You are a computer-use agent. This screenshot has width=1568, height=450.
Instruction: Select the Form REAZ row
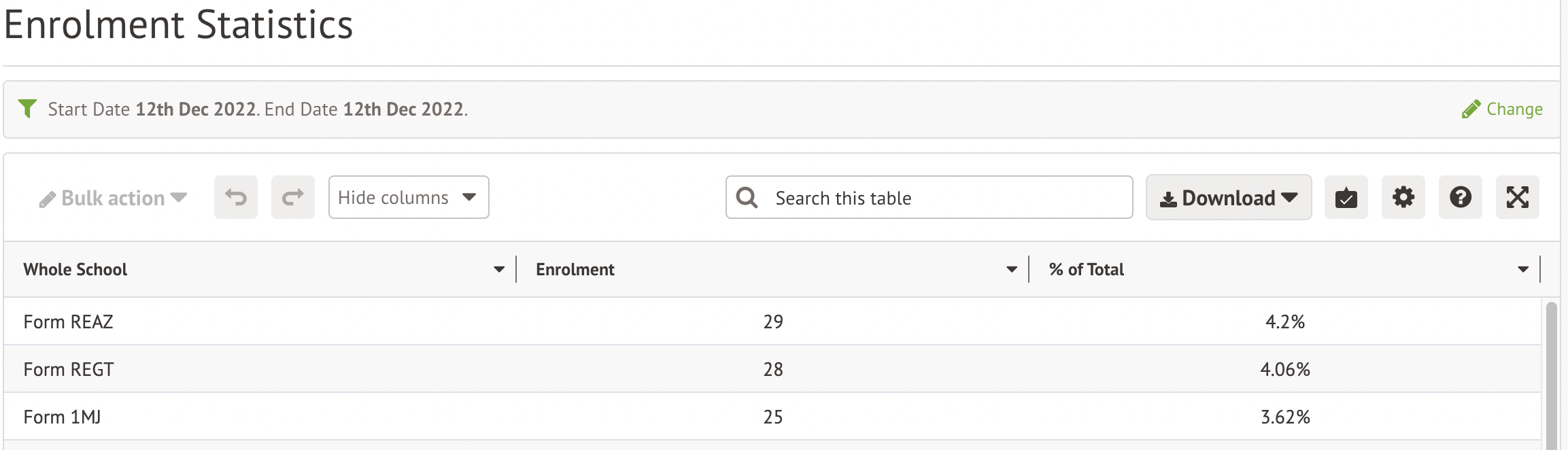click(x=69, y=322)
